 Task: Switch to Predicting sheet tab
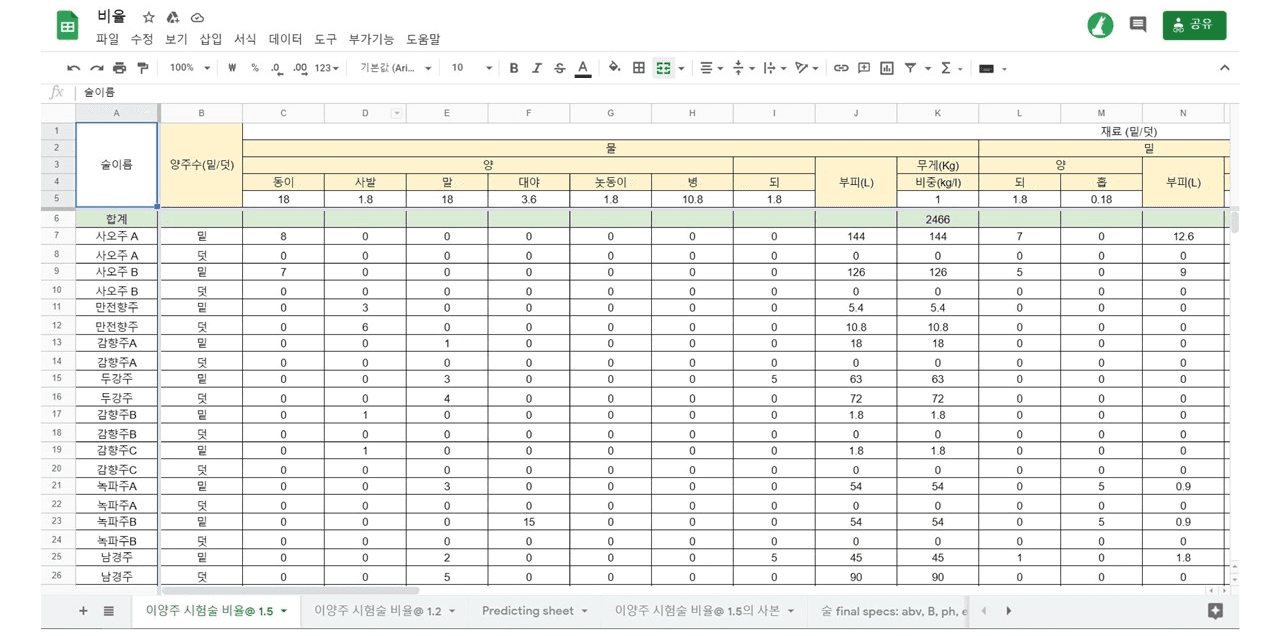pyautogui.click(x=535, y=611)
